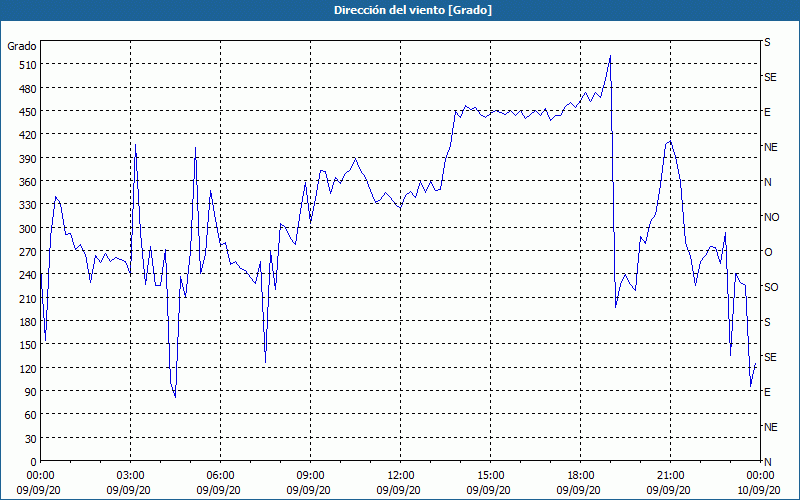Screen dimensions: 800x500
Task: Select the 12:00 time label
Action: (401, 476)
